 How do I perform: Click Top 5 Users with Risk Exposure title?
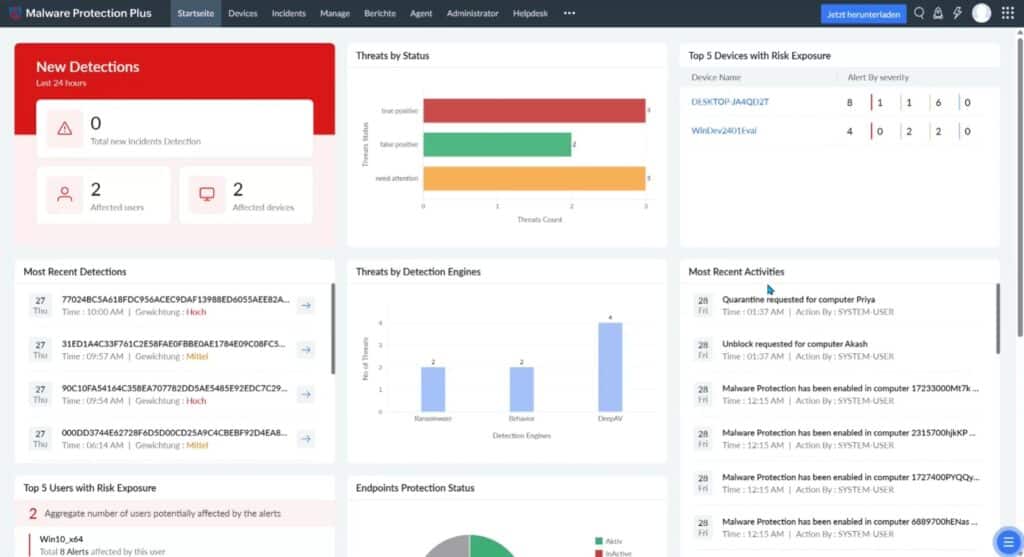click(89, 488)
